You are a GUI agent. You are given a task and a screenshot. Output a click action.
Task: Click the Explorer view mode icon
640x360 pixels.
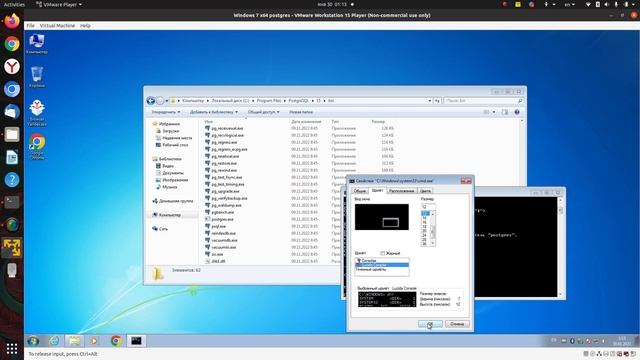[x=487, y=112]
